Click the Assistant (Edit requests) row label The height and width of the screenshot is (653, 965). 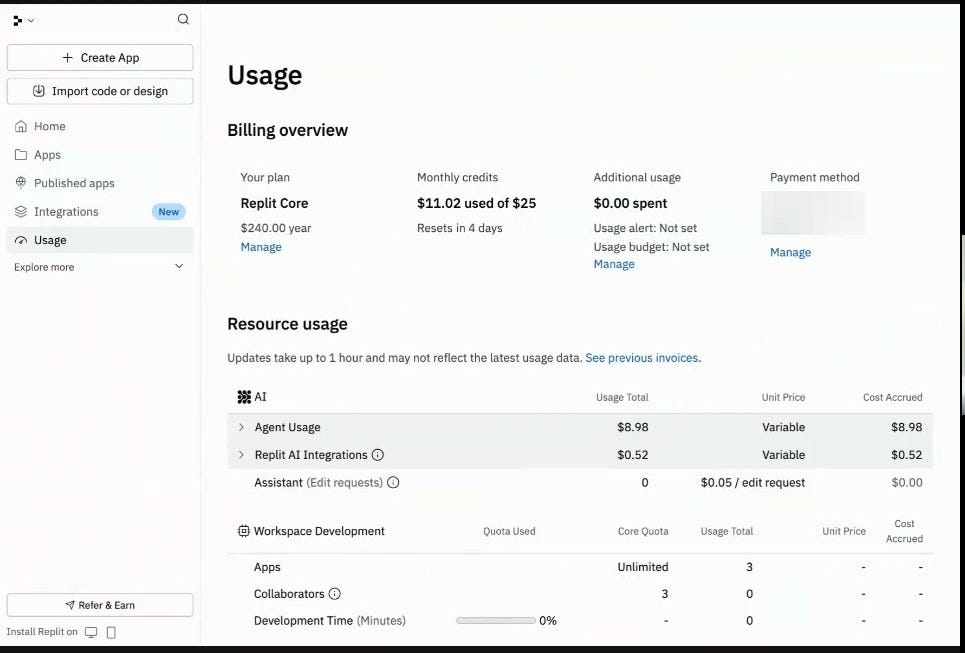[319, 483]
